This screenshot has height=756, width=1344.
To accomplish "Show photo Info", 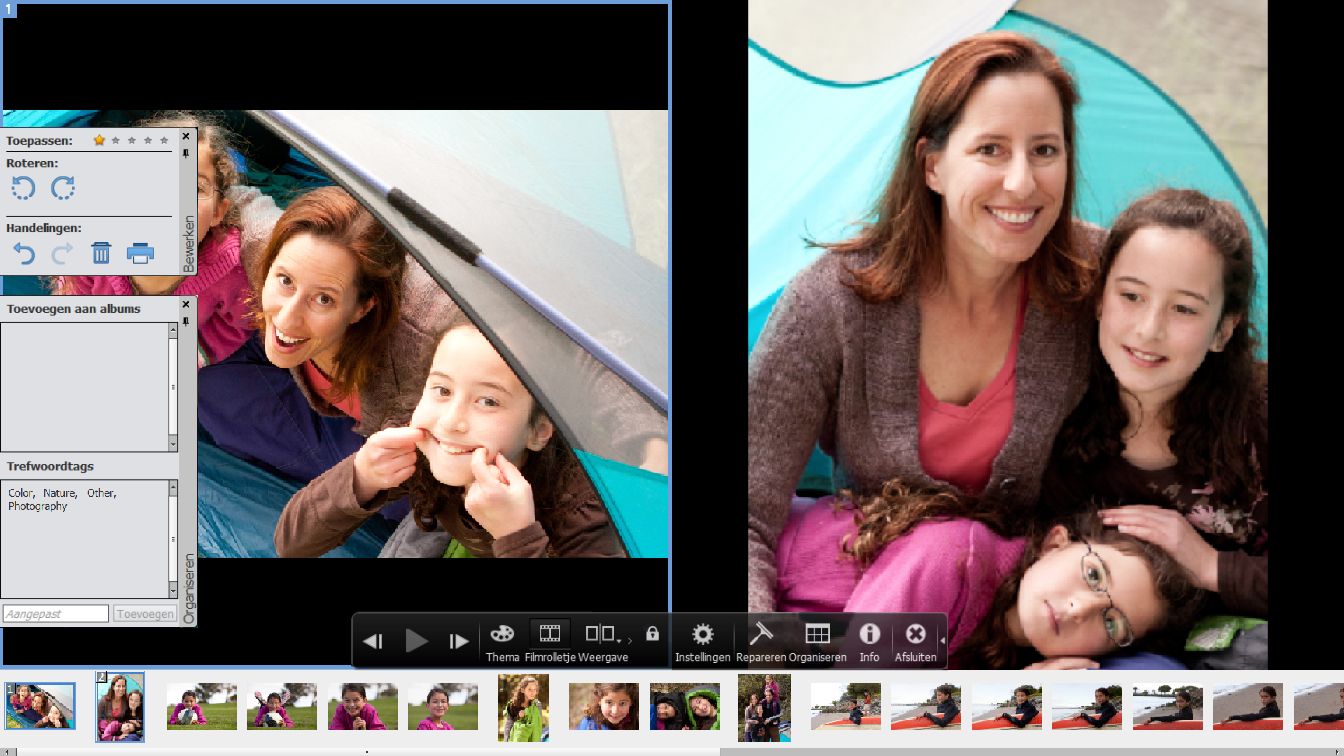I will 870,641.
